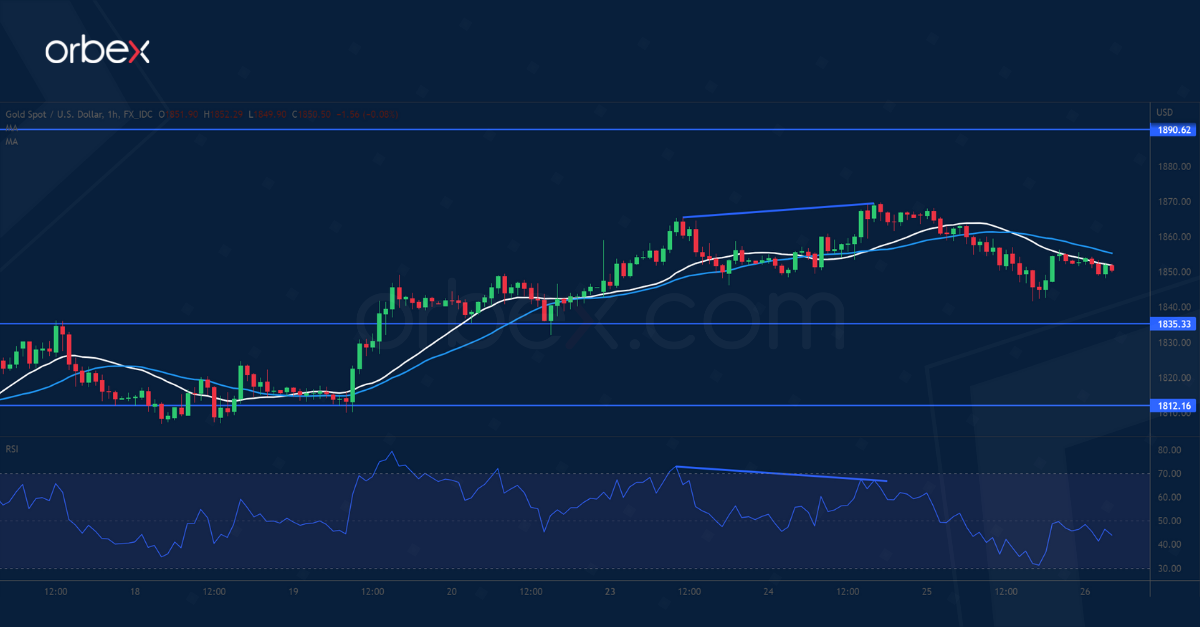Image resolution: width=1200 pixels, height=627 pixels.
Task: Click the first MA indicator label
Action: (x=11, y=128)
